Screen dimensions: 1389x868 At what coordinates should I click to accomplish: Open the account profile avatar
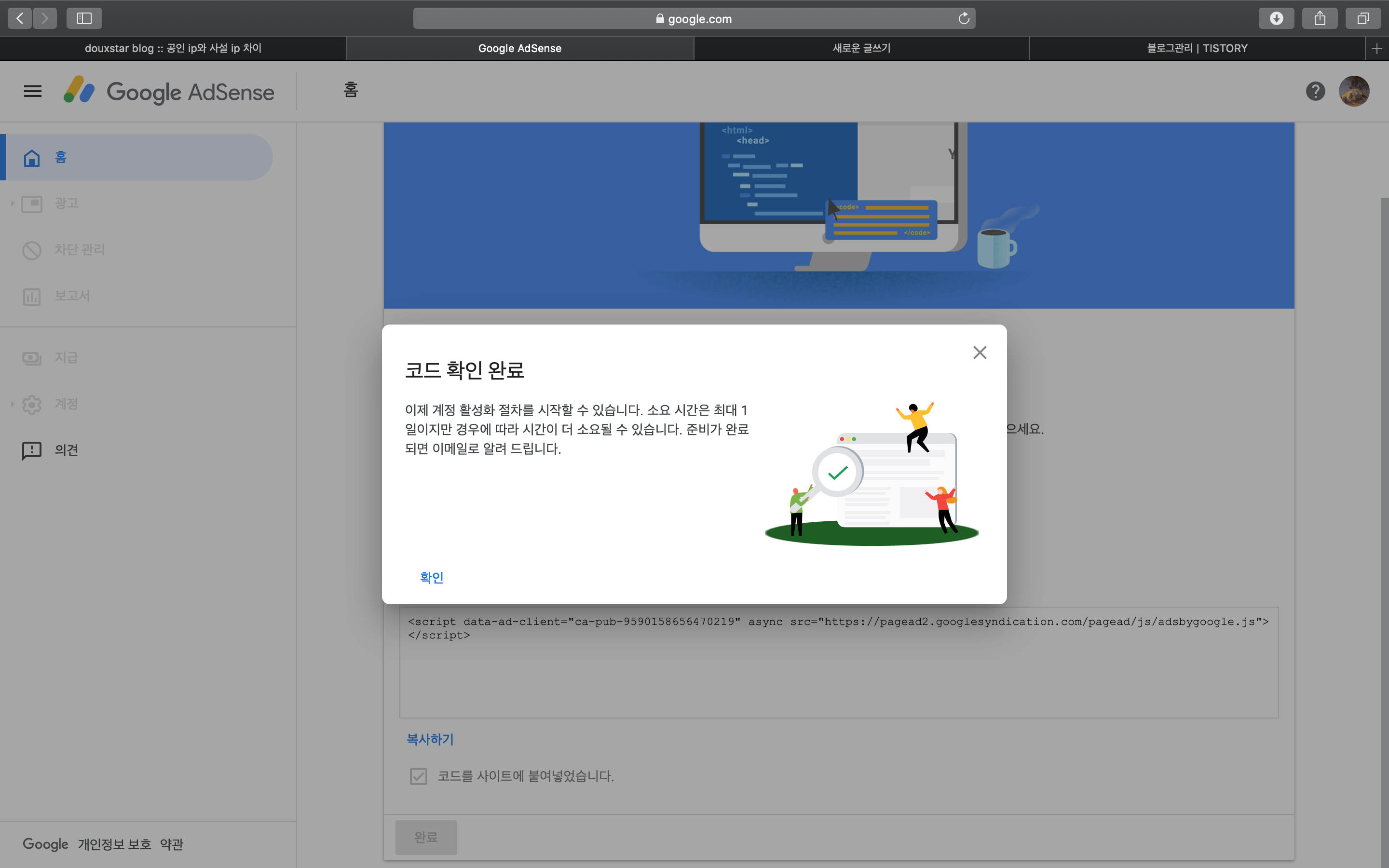coord(1353,91)
